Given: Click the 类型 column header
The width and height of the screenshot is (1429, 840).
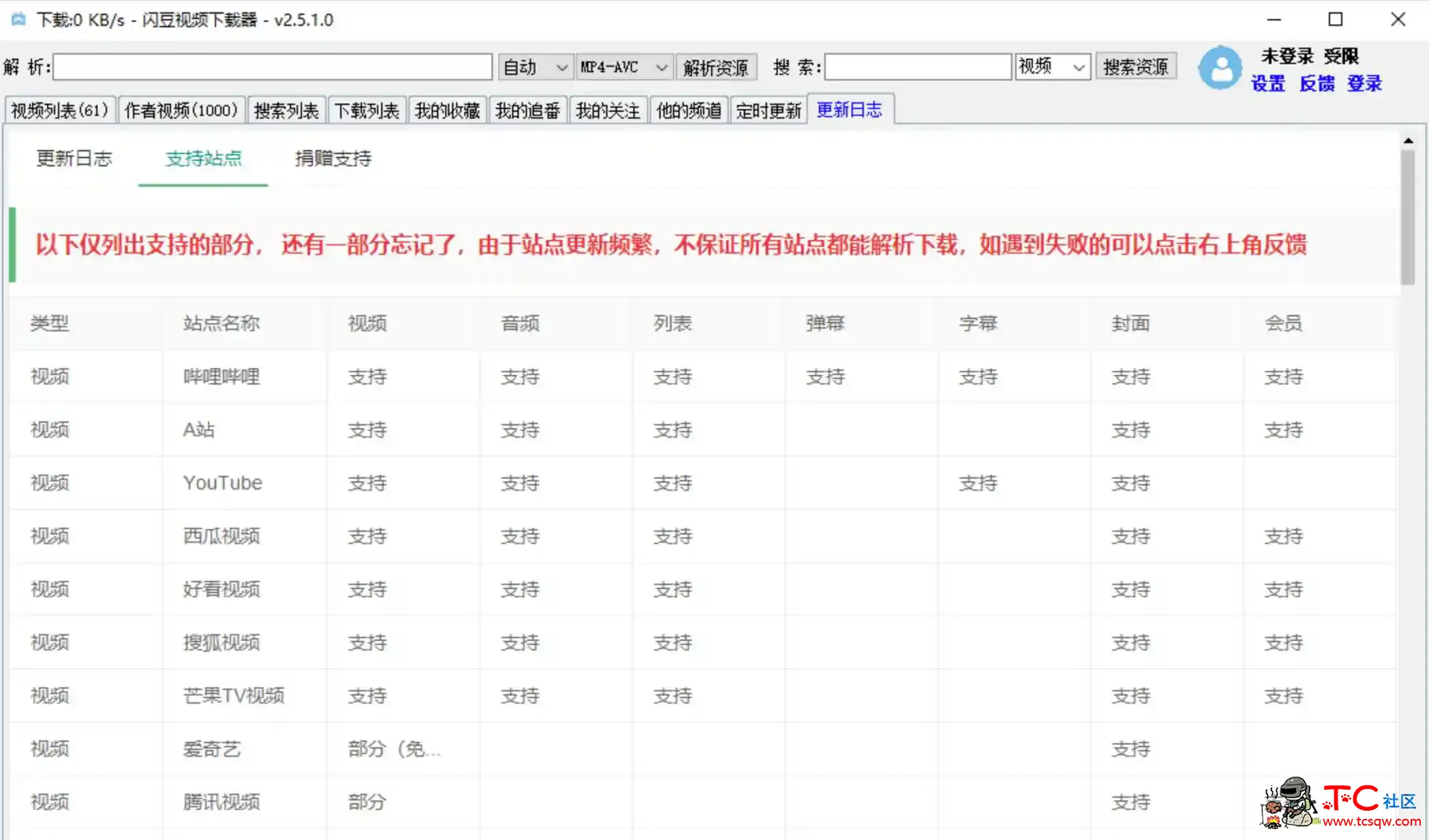Looking at the screenshot, I should click(50, 323).
